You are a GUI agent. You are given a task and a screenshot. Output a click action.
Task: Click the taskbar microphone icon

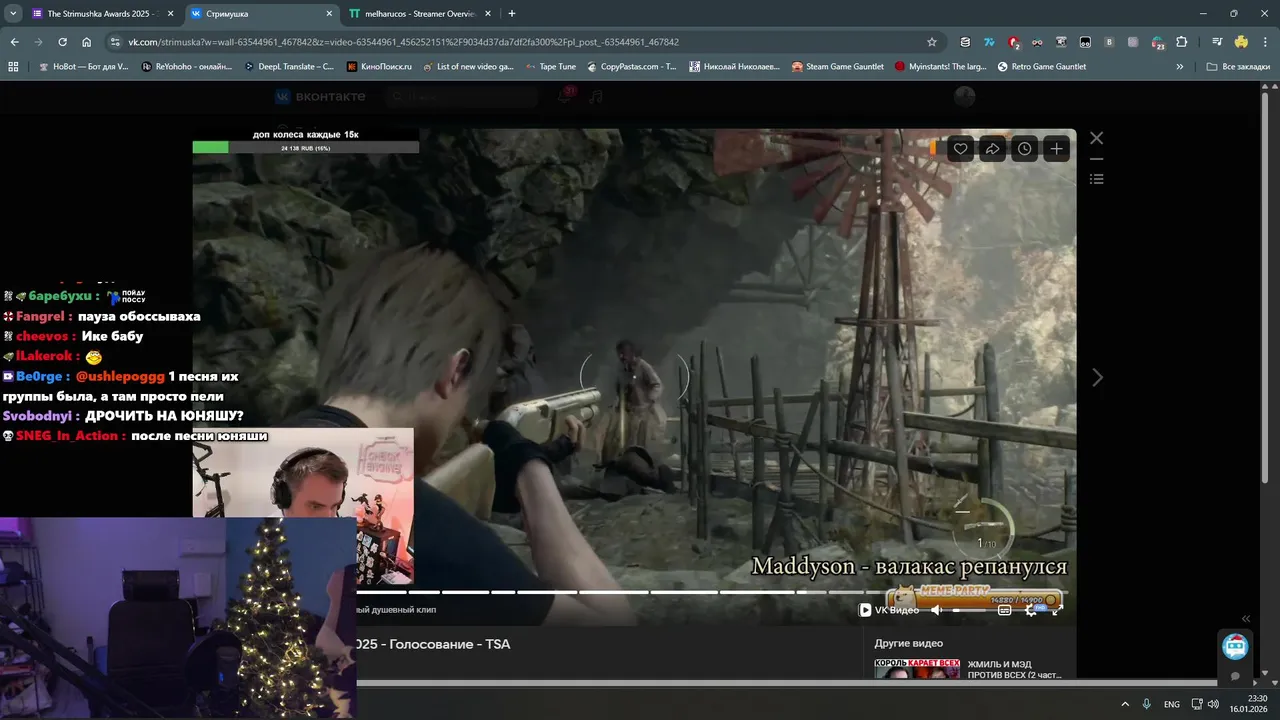(1147, 704)
